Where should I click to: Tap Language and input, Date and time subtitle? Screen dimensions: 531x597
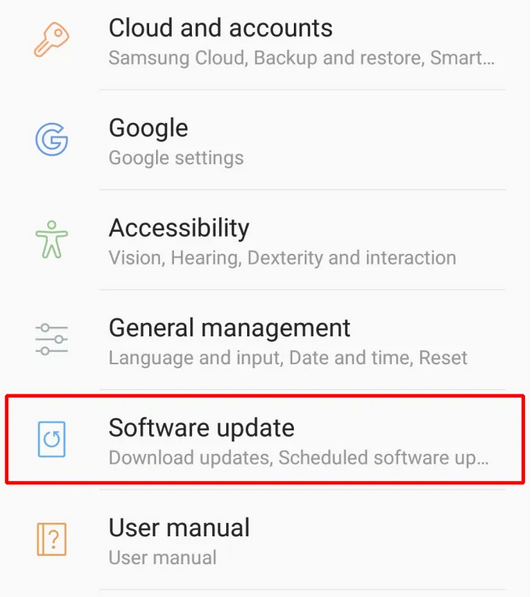(288, 358)
